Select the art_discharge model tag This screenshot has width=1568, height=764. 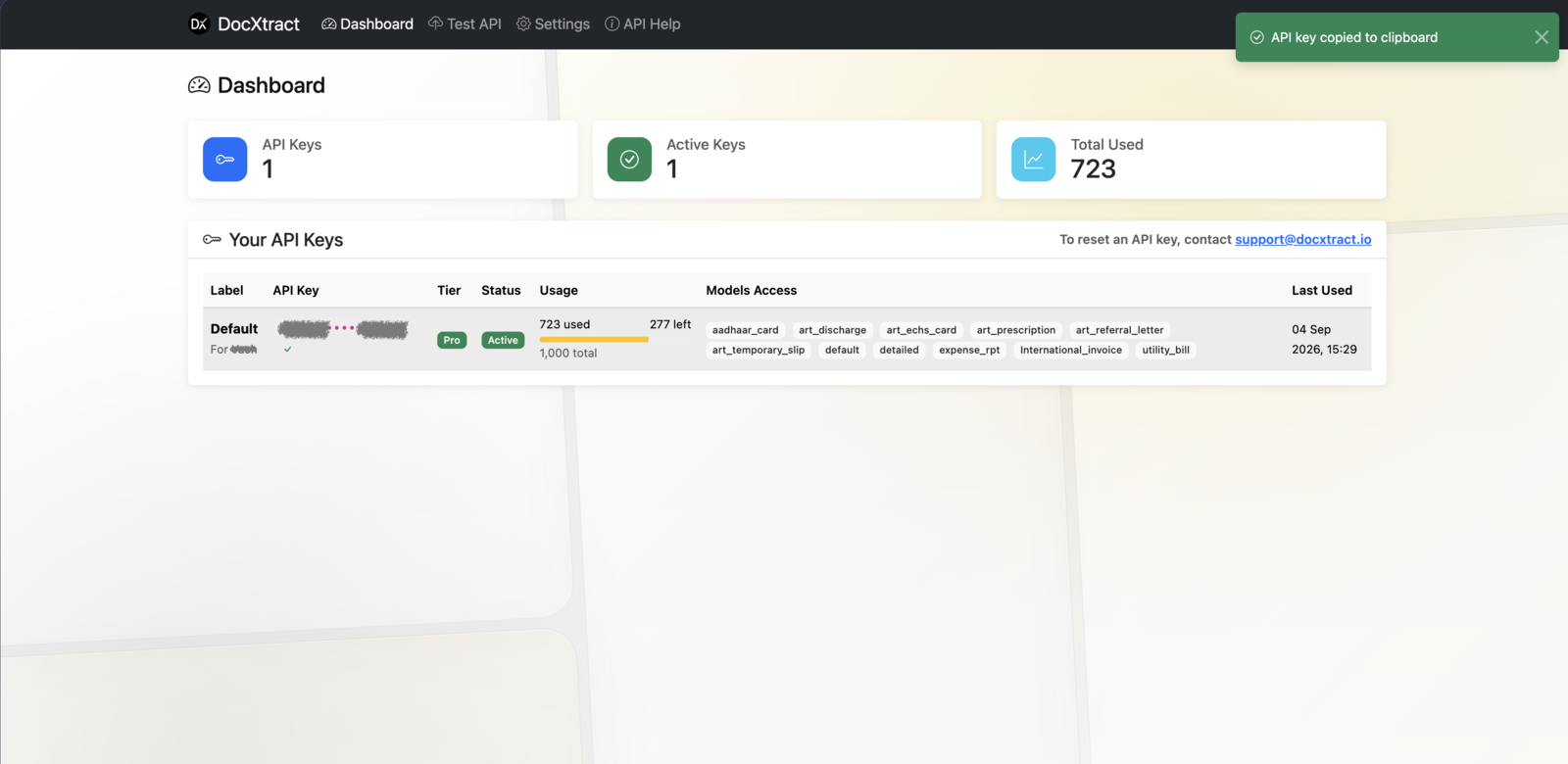pyautogui.click(x=832, y=330)
